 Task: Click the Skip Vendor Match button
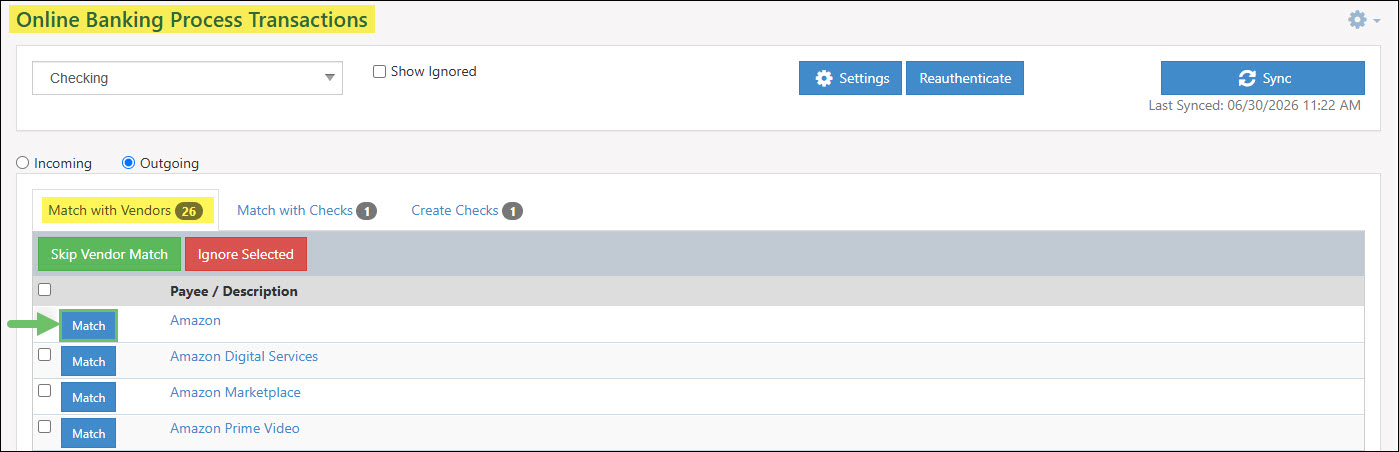click(x=109, y=254)
